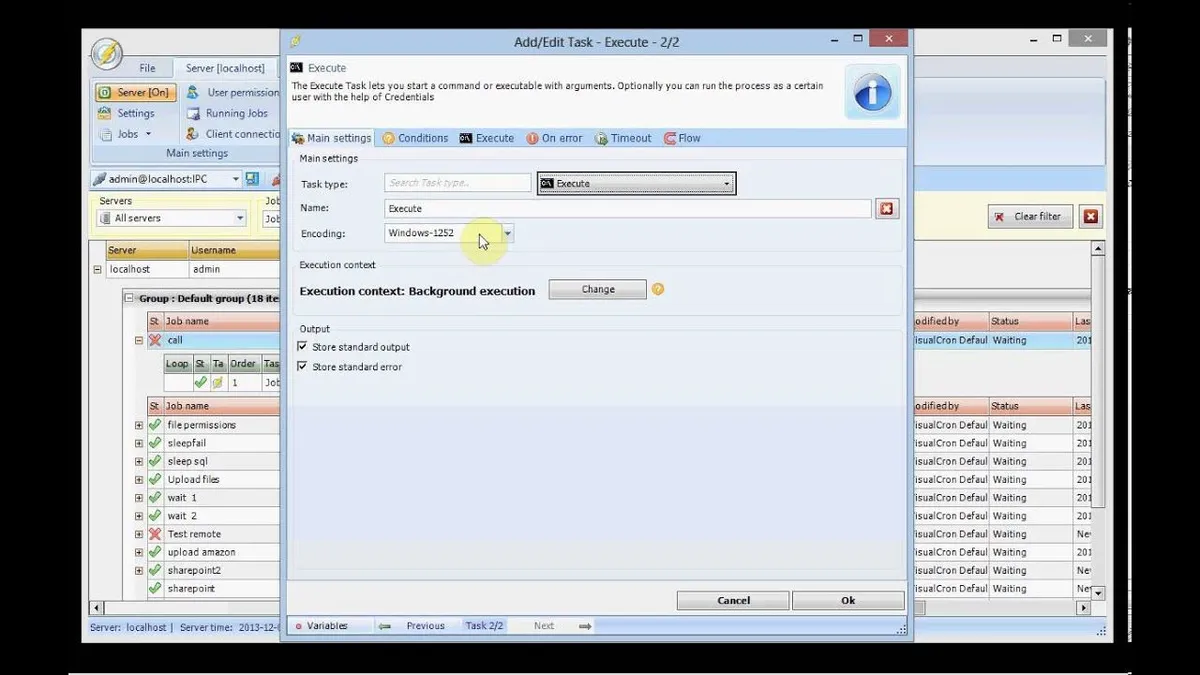Collapse the call job row
The width and height of the screenshot is (1200, 675).
pyautogui.click(x=139, y=340)
